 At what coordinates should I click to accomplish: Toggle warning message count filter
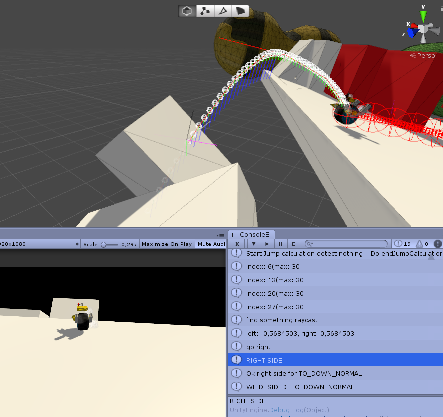423,244
